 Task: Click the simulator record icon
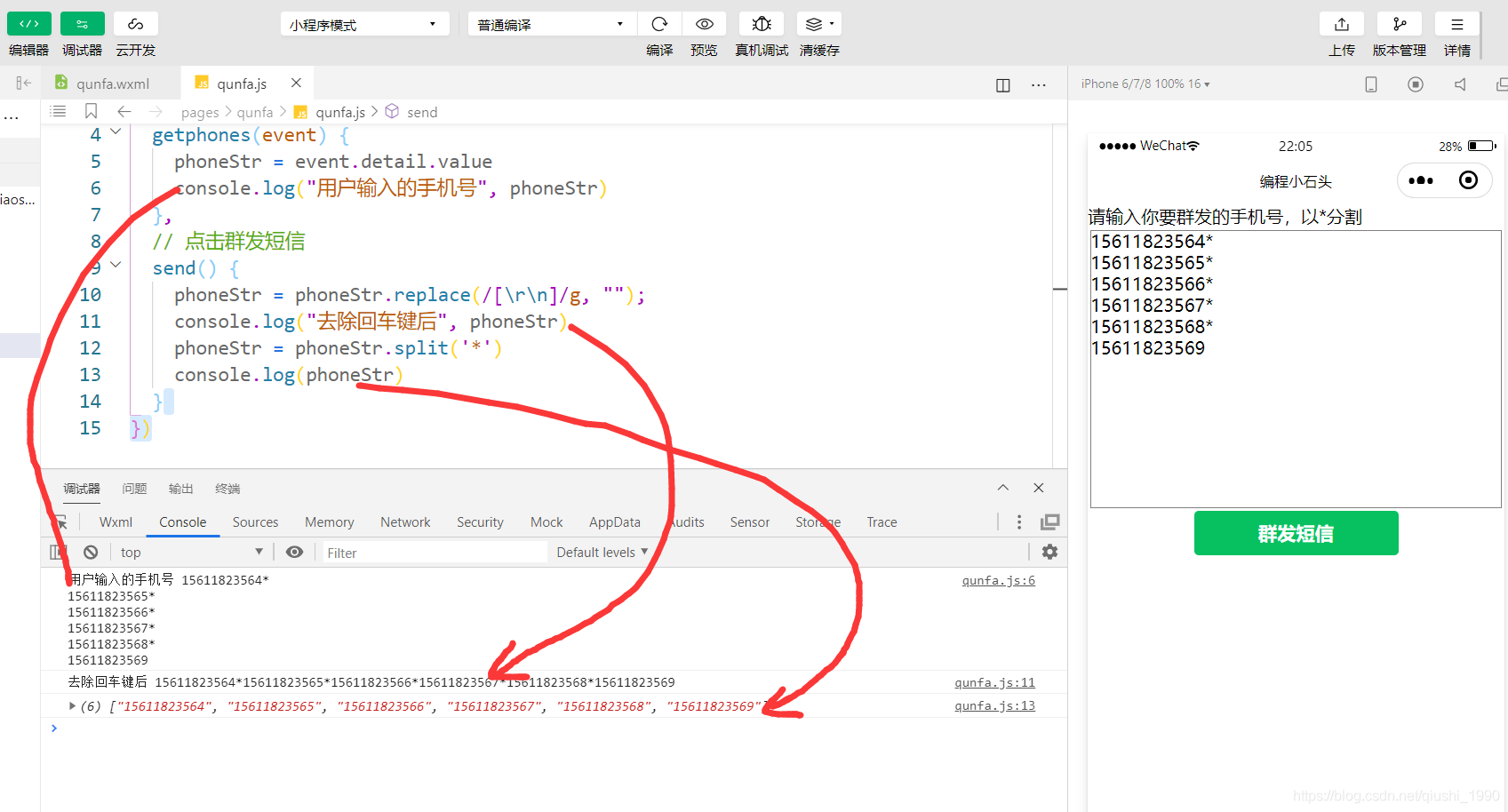(x=1416, y=84)
